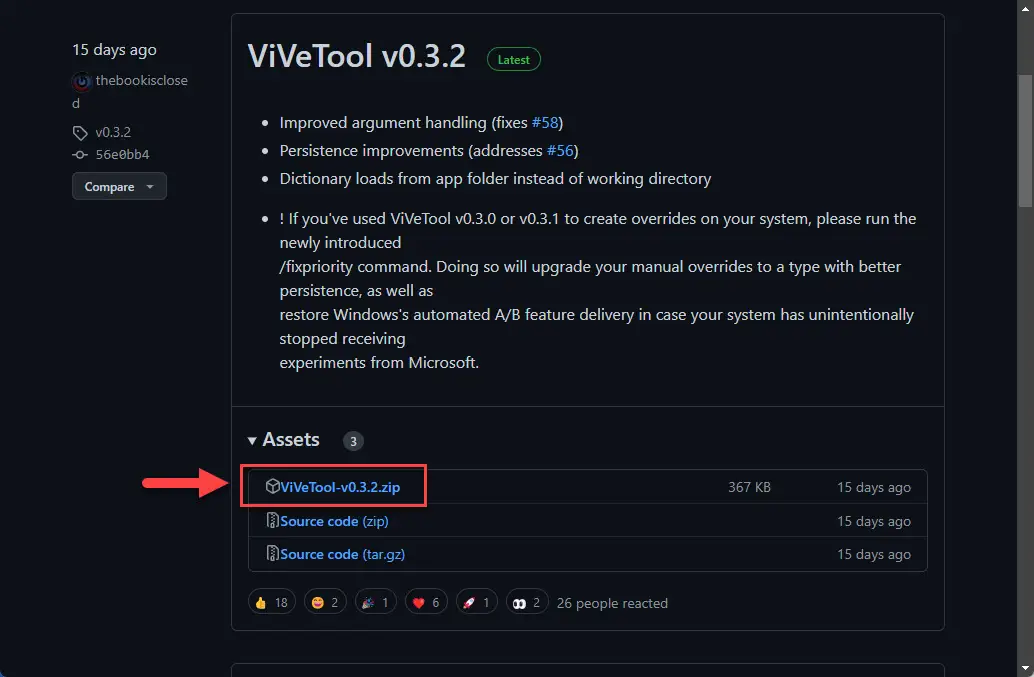The image size is (1034, 677).
Task: Click the package icon next to ViVeTool-v0.3.2.zip
Action: pyautogui.click(x=270, y=487)
